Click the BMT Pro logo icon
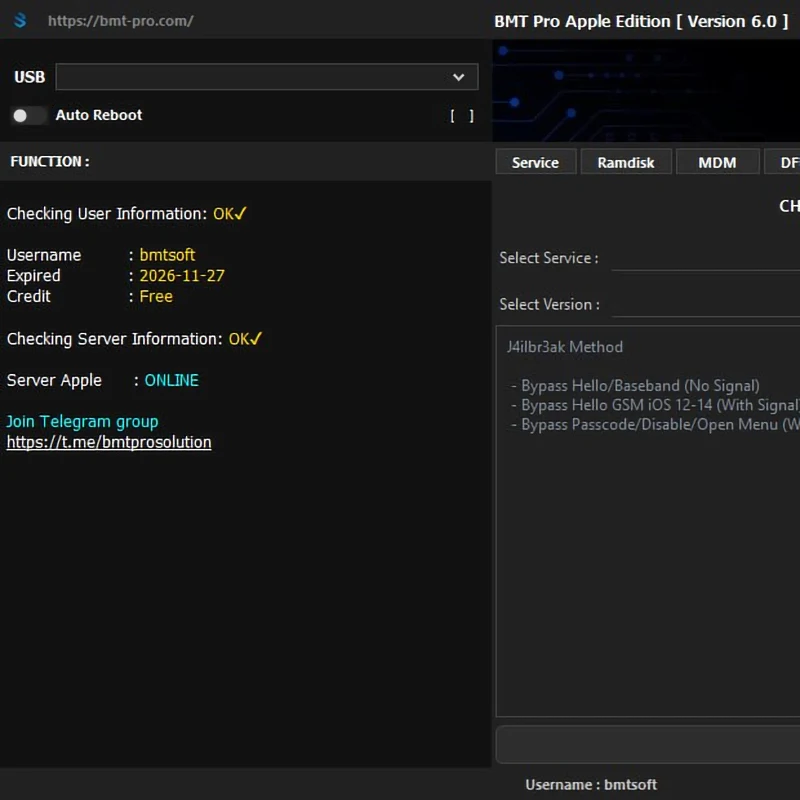Screen dimensions: 800x800 20,20
